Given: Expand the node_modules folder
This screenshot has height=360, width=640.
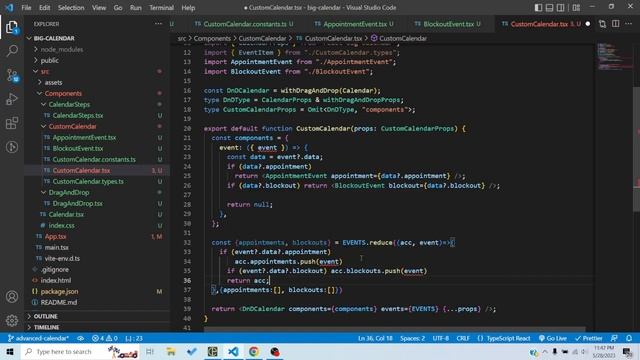Looking at the screenshot, I should coord(62,49).
